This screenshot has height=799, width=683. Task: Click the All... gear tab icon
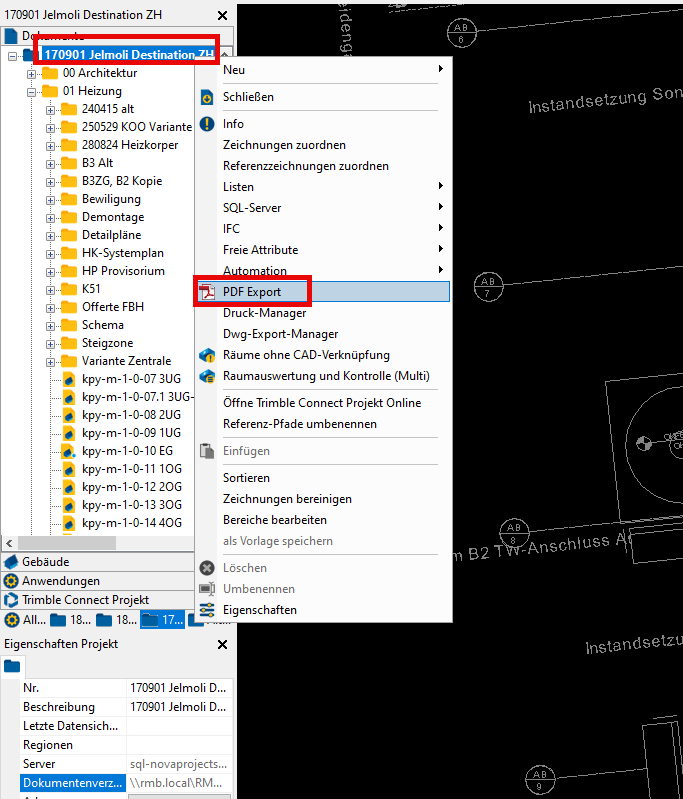point(12,620)
